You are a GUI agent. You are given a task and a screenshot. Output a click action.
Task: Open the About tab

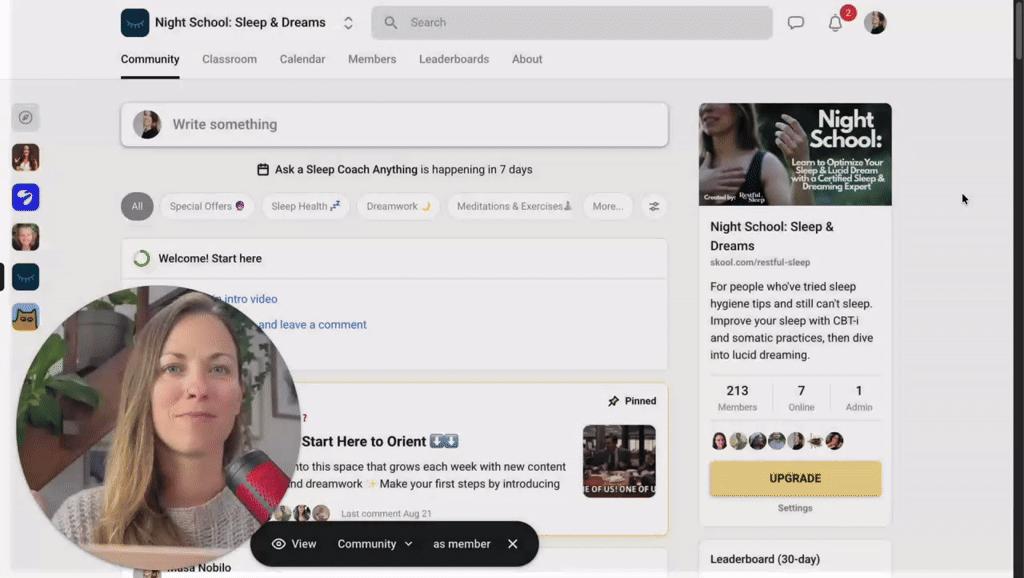(527, 59)
